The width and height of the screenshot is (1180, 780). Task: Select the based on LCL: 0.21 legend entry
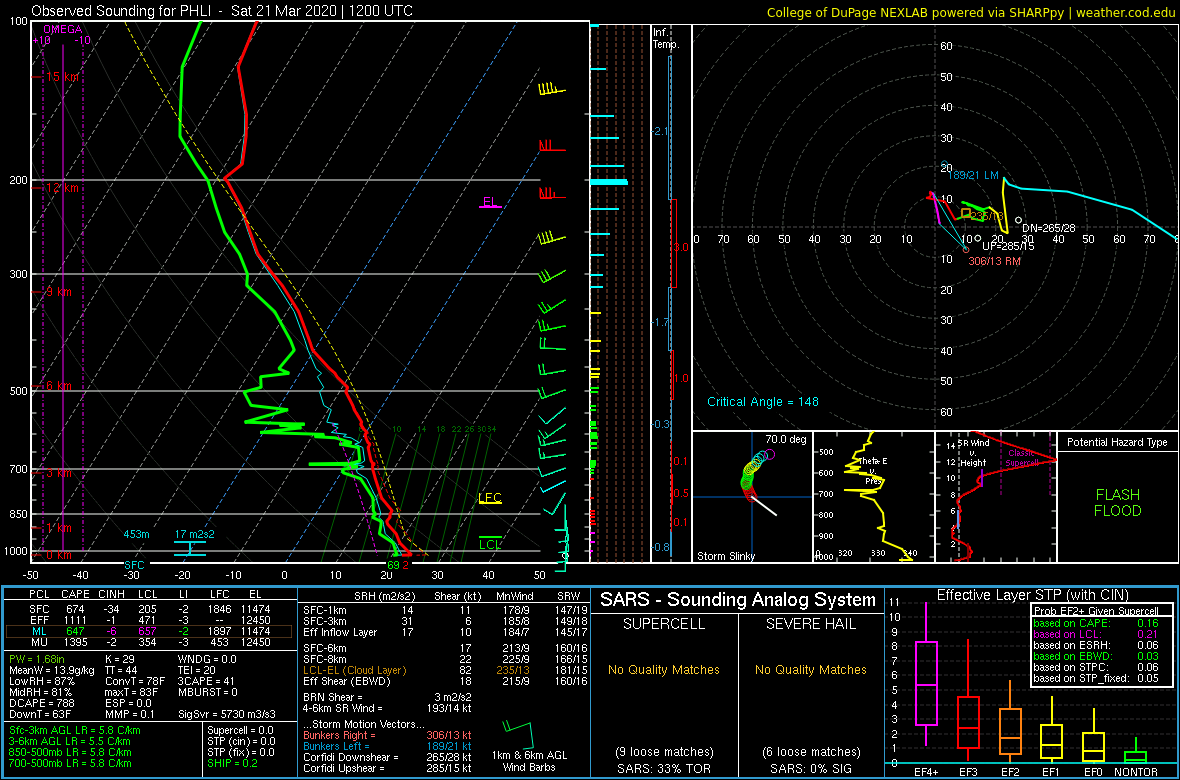(x=1096, y=635)
